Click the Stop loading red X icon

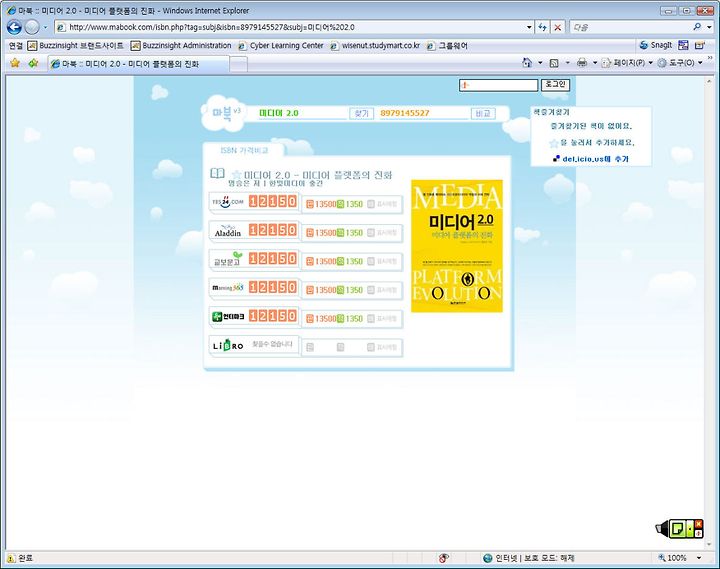coord(557,28)
